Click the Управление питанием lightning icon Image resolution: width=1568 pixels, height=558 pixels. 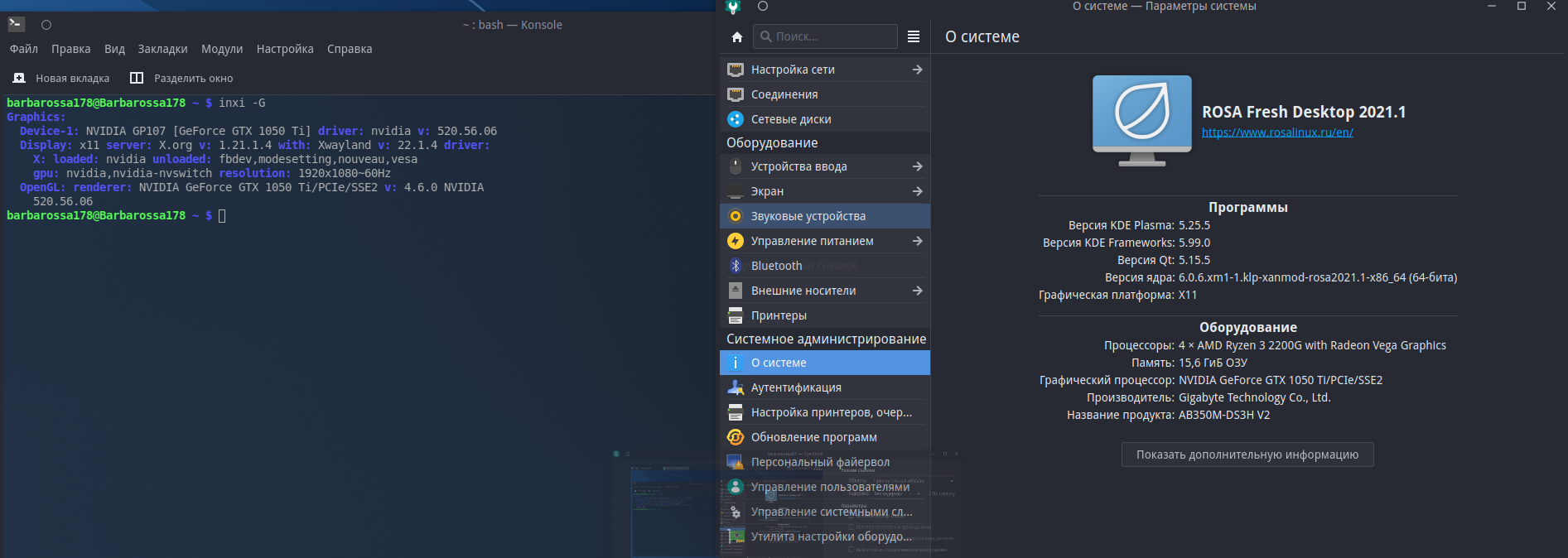[x=736, y=241]
